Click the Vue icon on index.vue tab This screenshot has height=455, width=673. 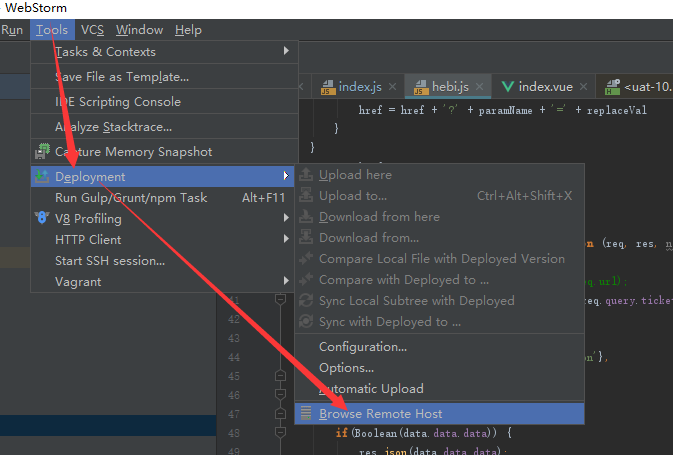(x=508, y=87)
